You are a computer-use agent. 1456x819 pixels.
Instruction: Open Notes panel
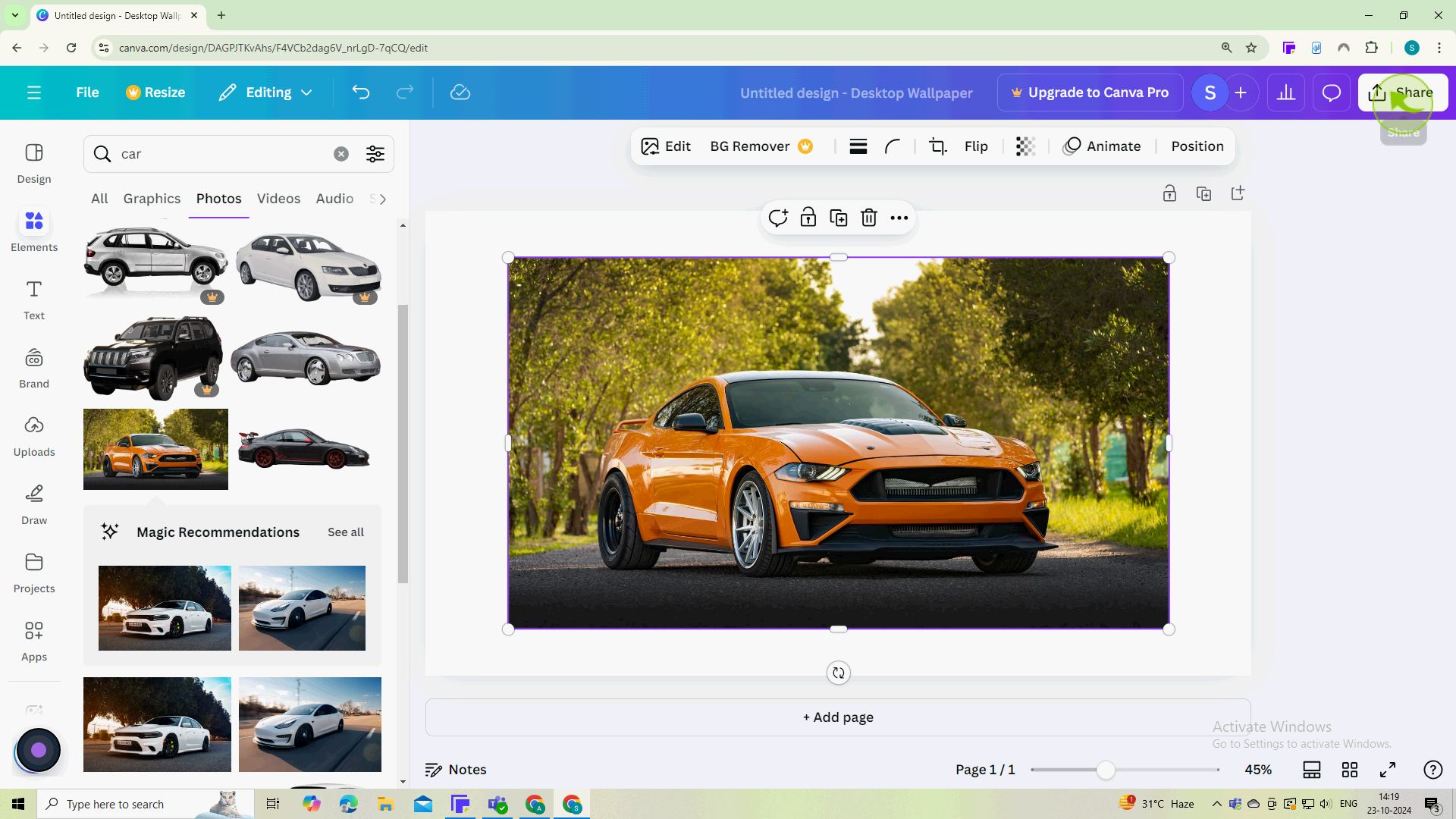456,770
